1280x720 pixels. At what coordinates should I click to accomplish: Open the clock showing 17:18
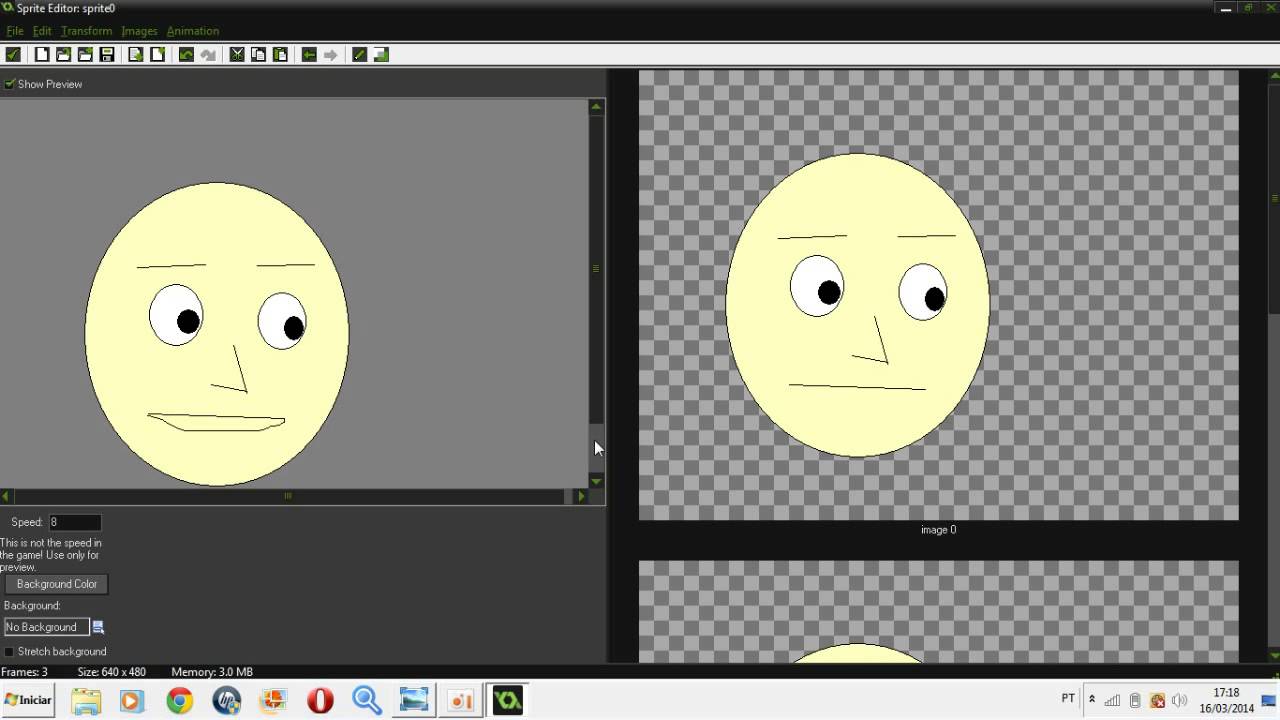(x=1226, y=700)
